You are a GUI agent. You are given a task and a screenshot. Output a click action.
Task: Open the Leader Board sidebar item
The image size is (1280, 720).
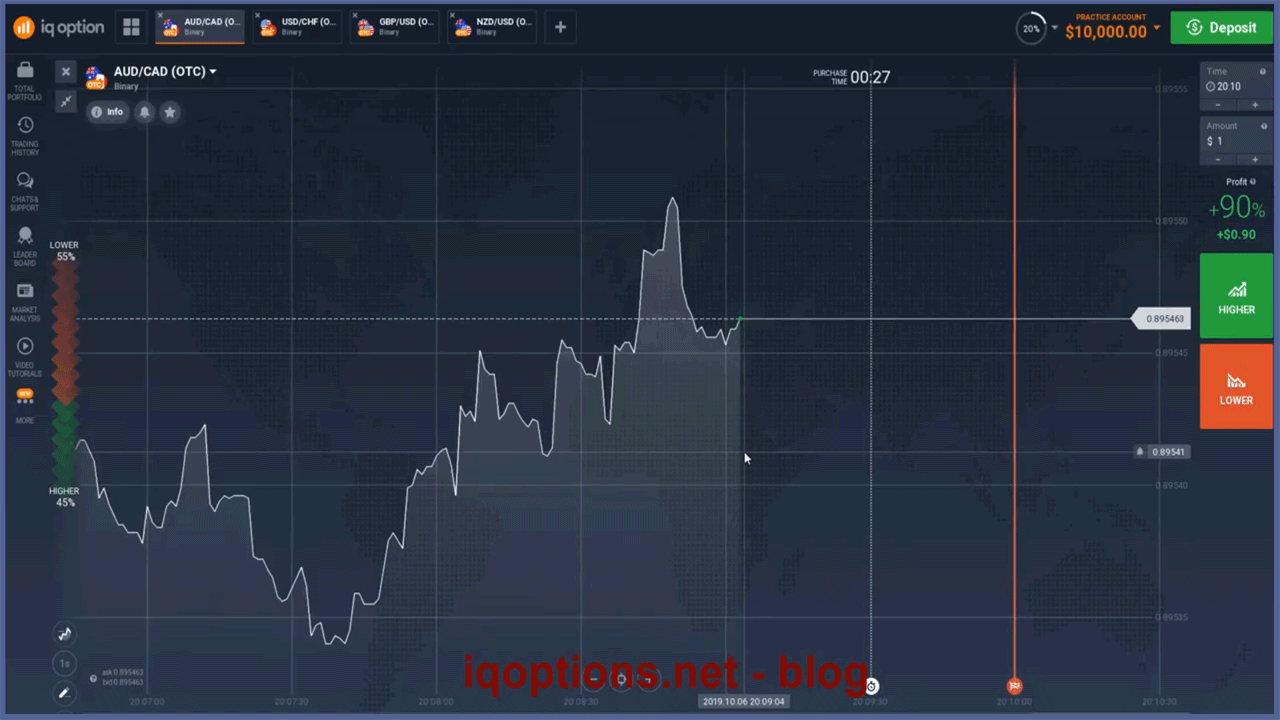click(25, 246)
